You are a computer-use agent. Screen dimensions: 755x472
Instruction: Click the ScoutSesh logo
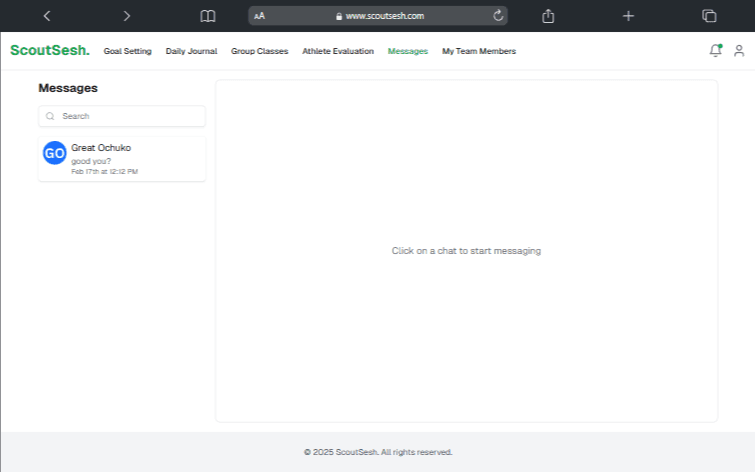tap(50, 51)
